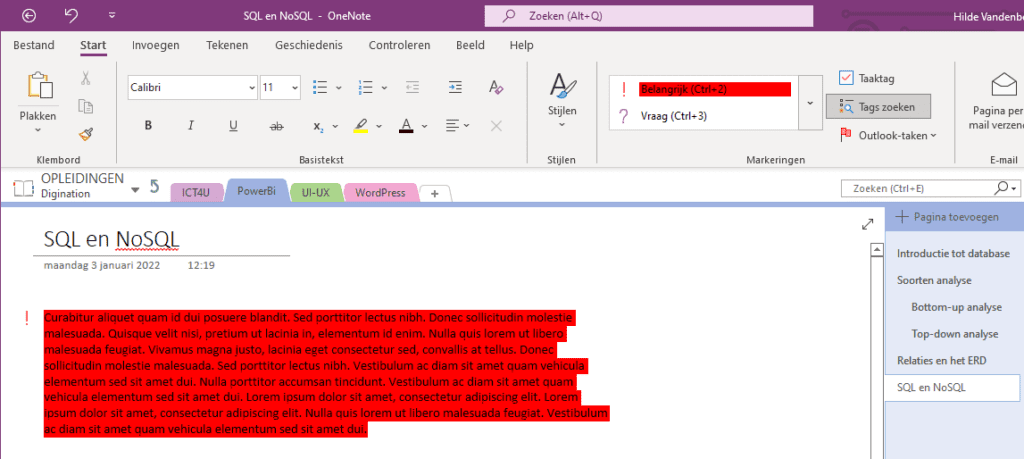1024x459 pixels.
Task: Click the Format Painter brush icon
Action: point(86,133)
